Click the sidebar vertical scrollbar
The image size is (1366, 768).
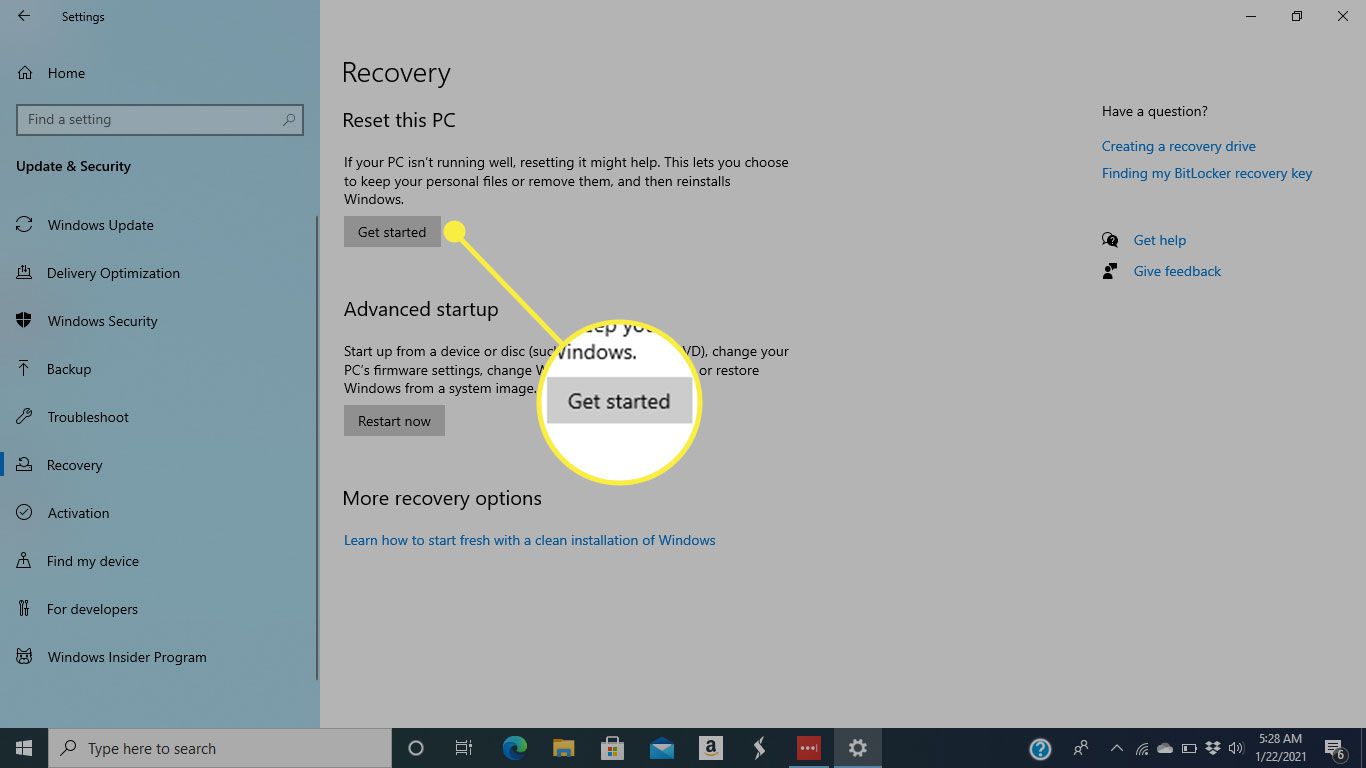point(317,448)
